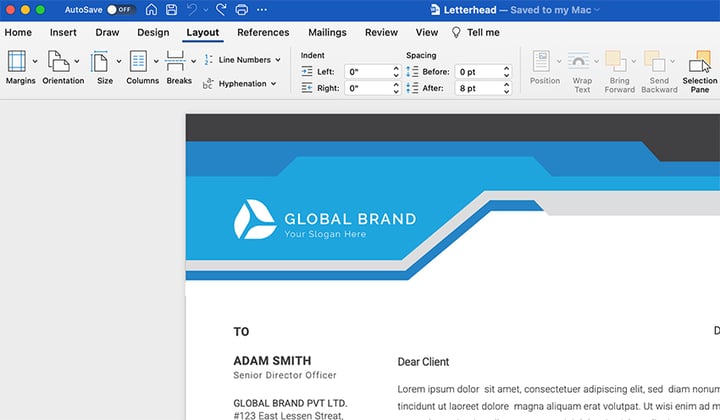Viewport: 720px width, 420px height.
Task: Click the Print icon
Action: coord(242,10)
